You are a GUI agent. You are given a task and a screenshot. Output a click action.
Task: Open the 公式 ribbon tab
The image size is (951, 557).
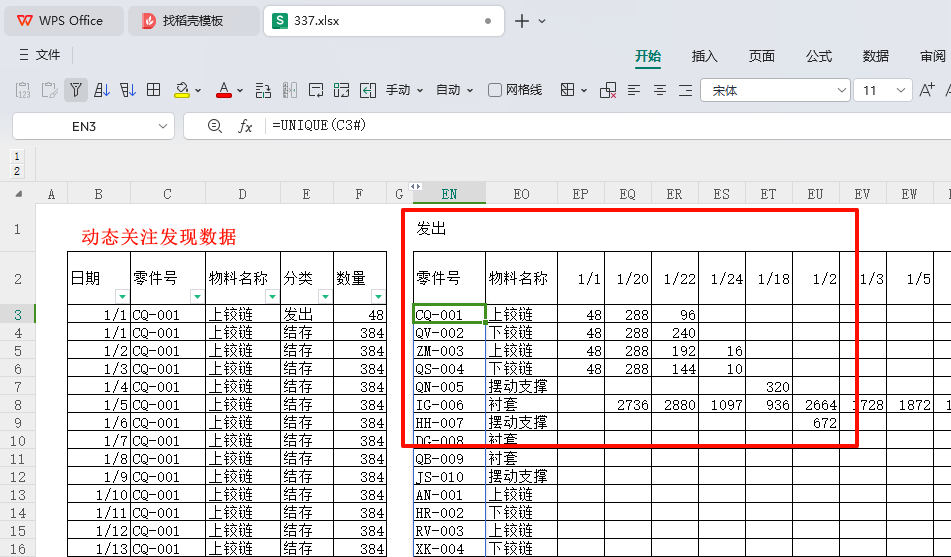(819, 56)
